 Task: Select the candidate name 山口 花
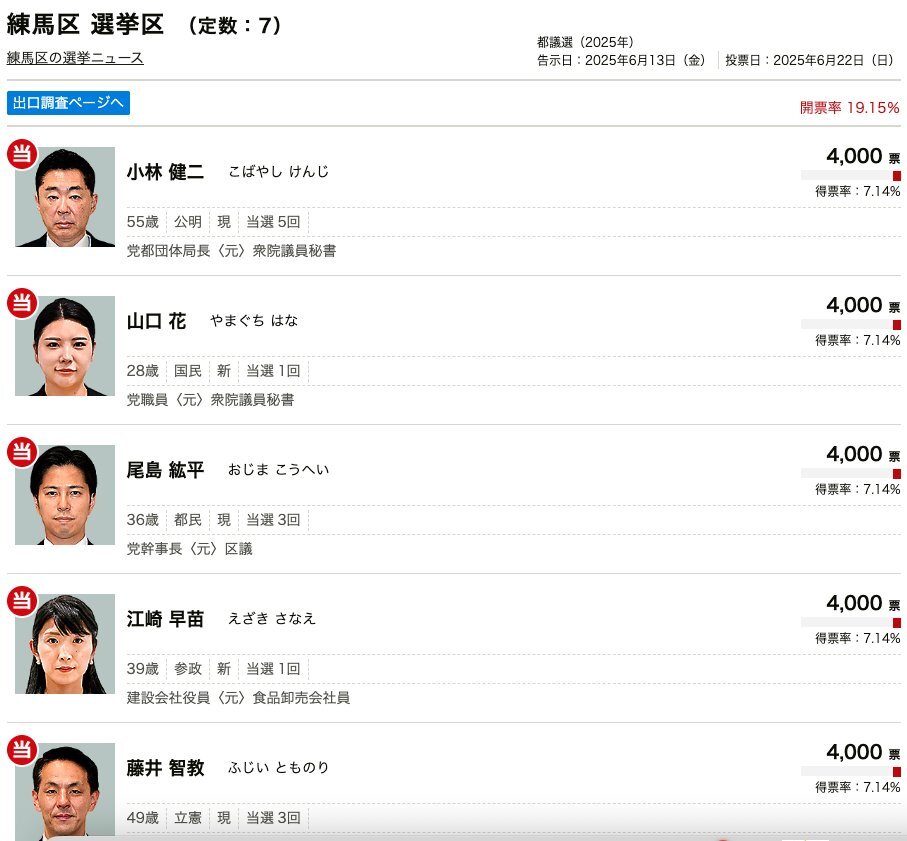pyautogui.click(x=156, y=321)
